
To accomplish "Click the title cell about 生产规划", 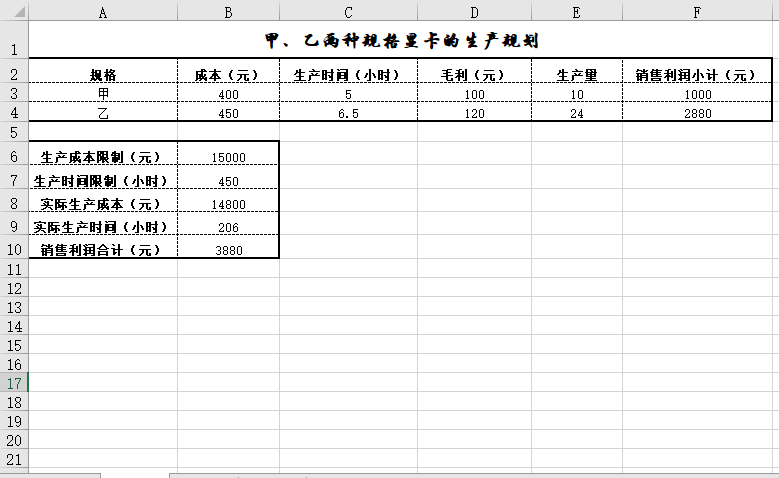I will coord(401,41).
